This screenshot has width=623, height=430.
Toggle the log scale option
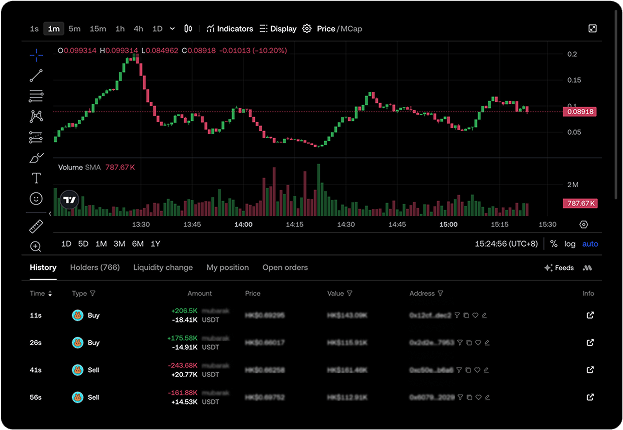coord(570,244)
